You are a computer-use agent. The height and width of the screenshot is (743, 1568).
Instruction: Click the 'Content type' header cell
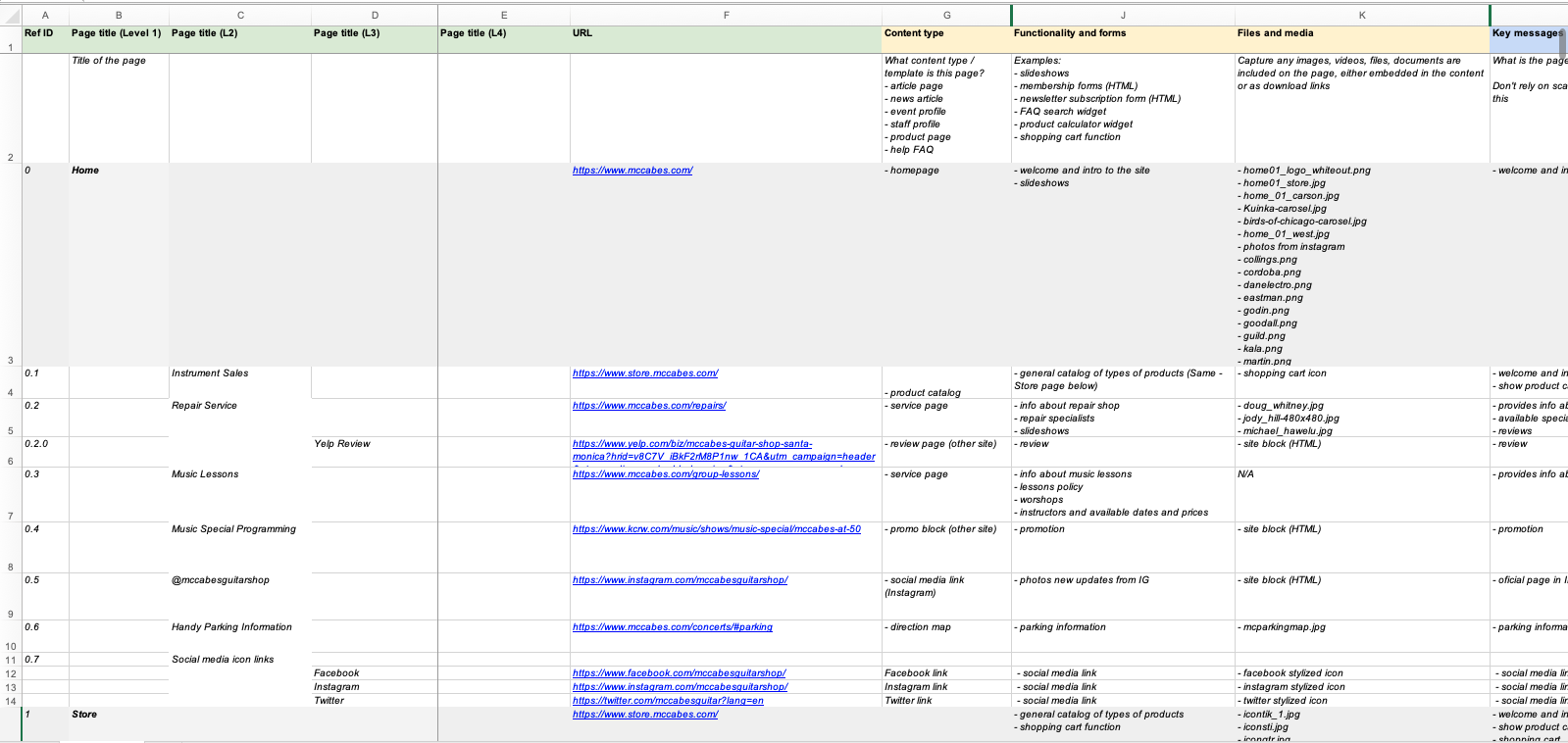(x=946, y=39)
